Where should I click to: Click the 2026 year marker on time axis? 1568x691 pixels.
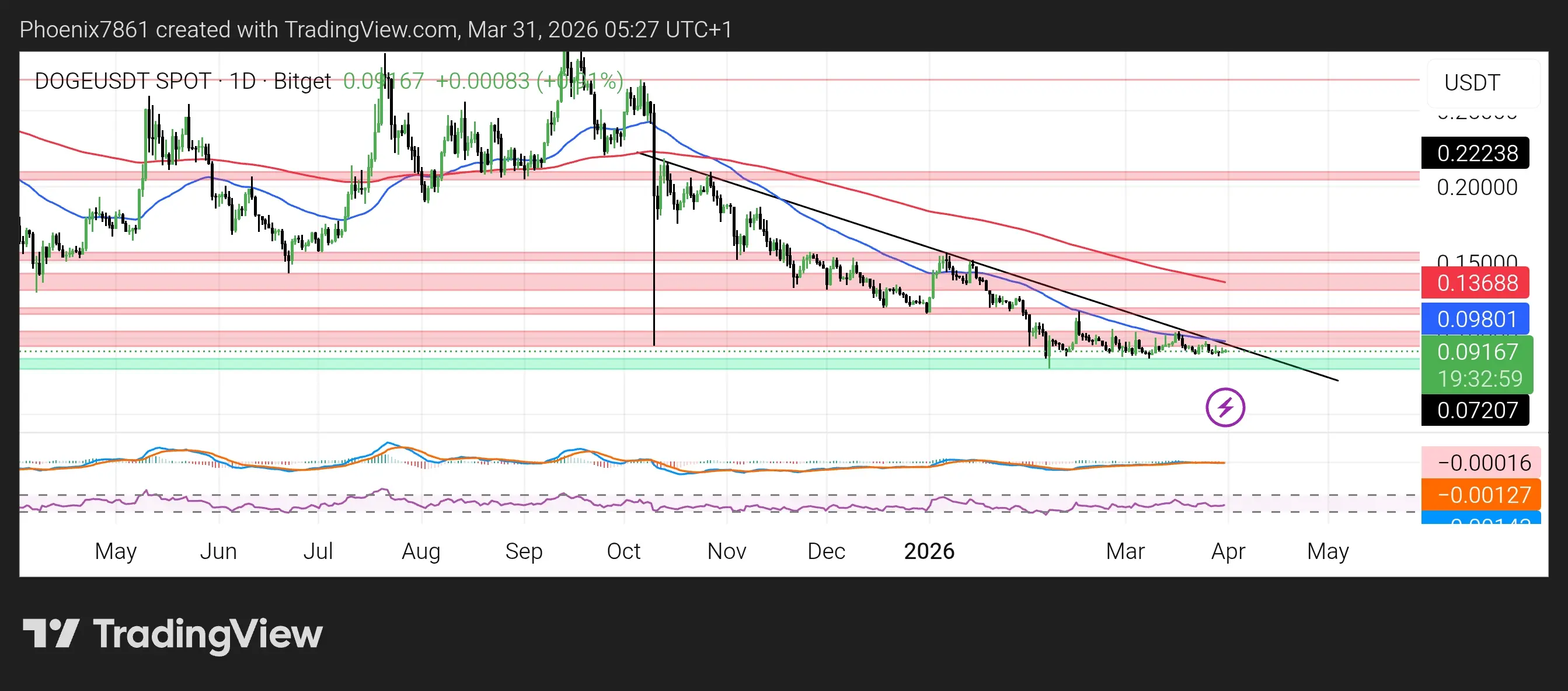[x=929, y=551]
